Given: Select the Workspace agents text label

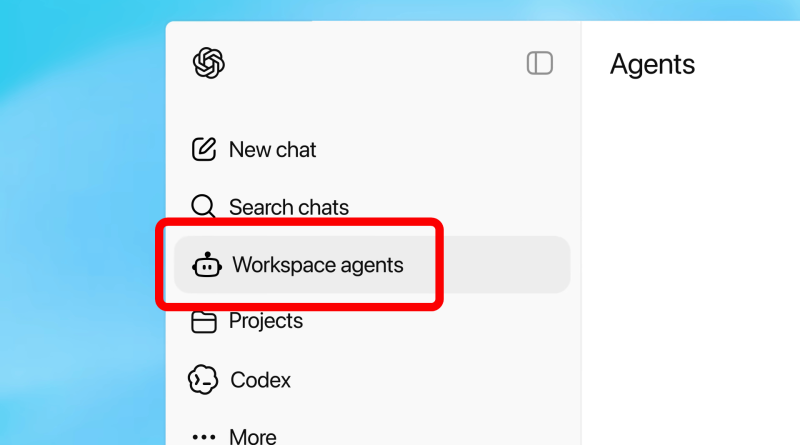Looking at the screenshot, I should coord(318,265).
